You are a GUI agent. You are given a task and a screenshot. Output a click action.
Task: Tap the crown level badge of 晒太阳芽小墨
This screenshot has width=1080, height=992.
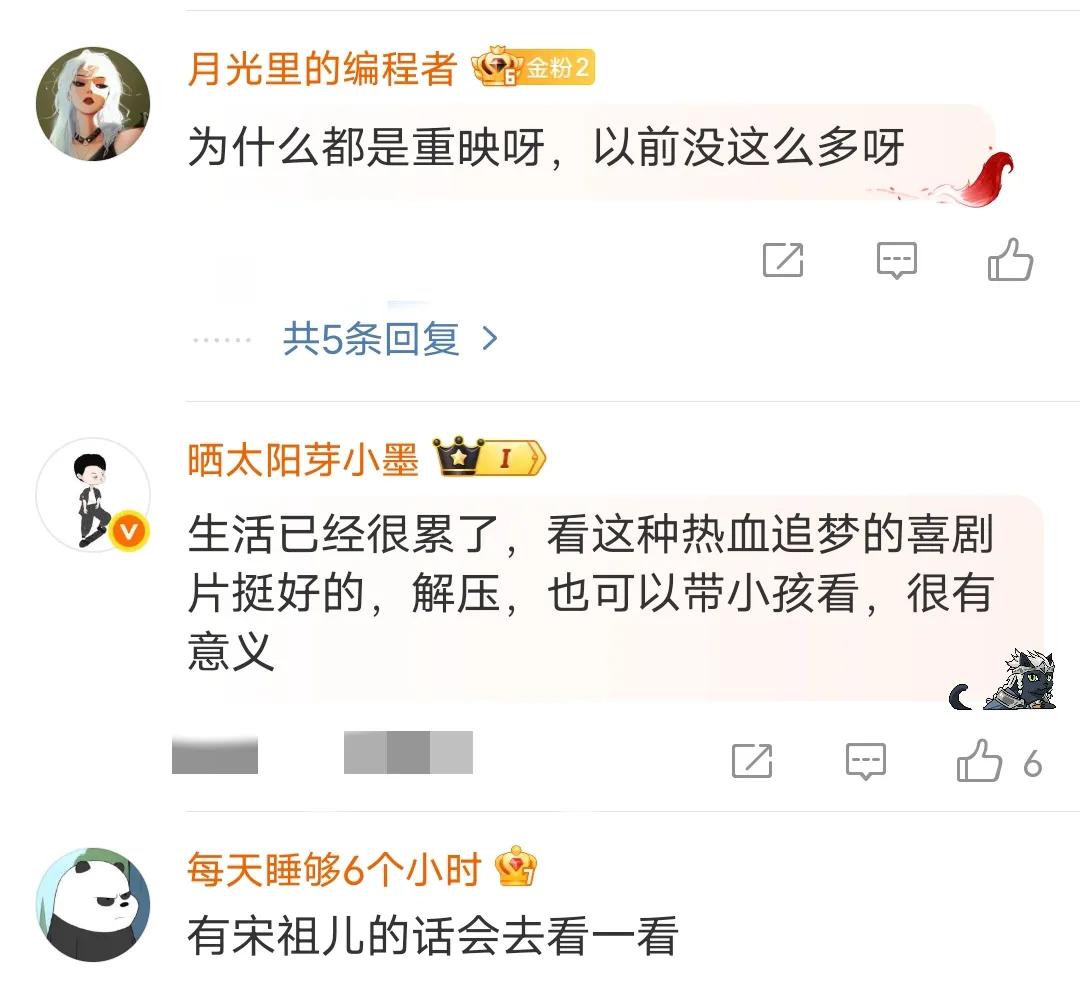tap(489, 457)
